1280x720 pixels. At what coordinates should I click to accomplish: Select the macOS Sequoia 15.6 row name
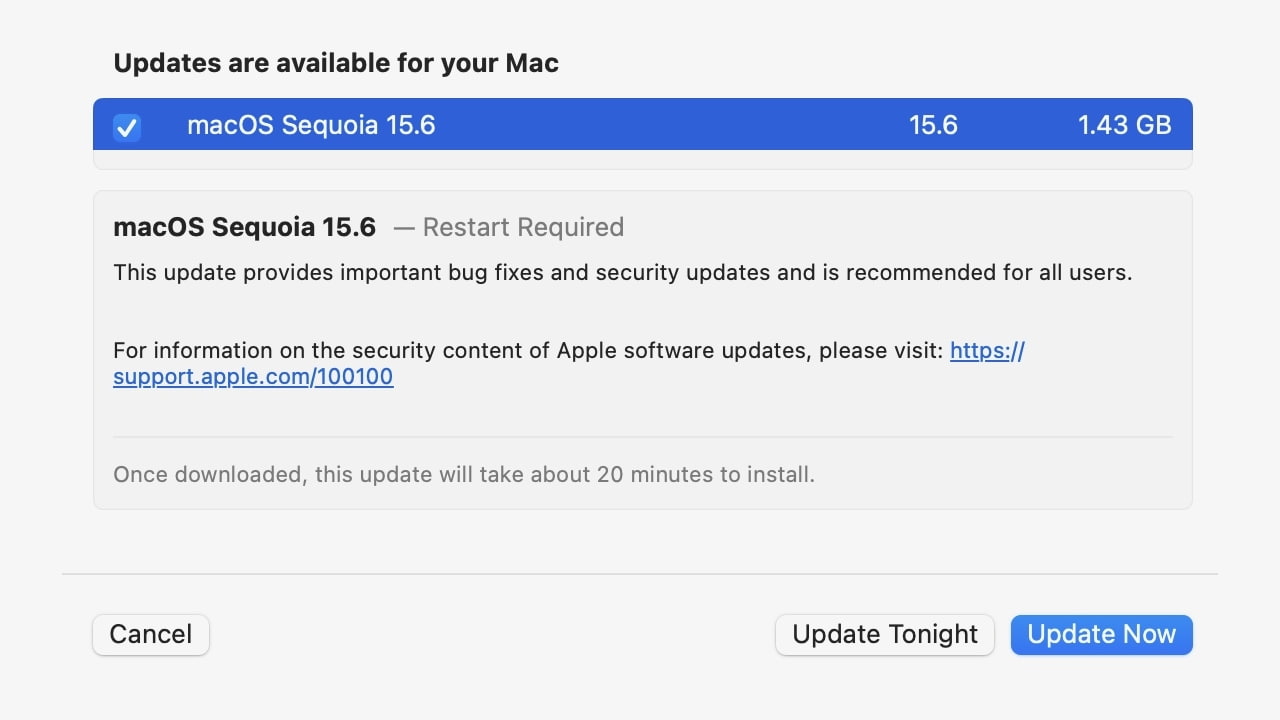(x=311, y=125)
